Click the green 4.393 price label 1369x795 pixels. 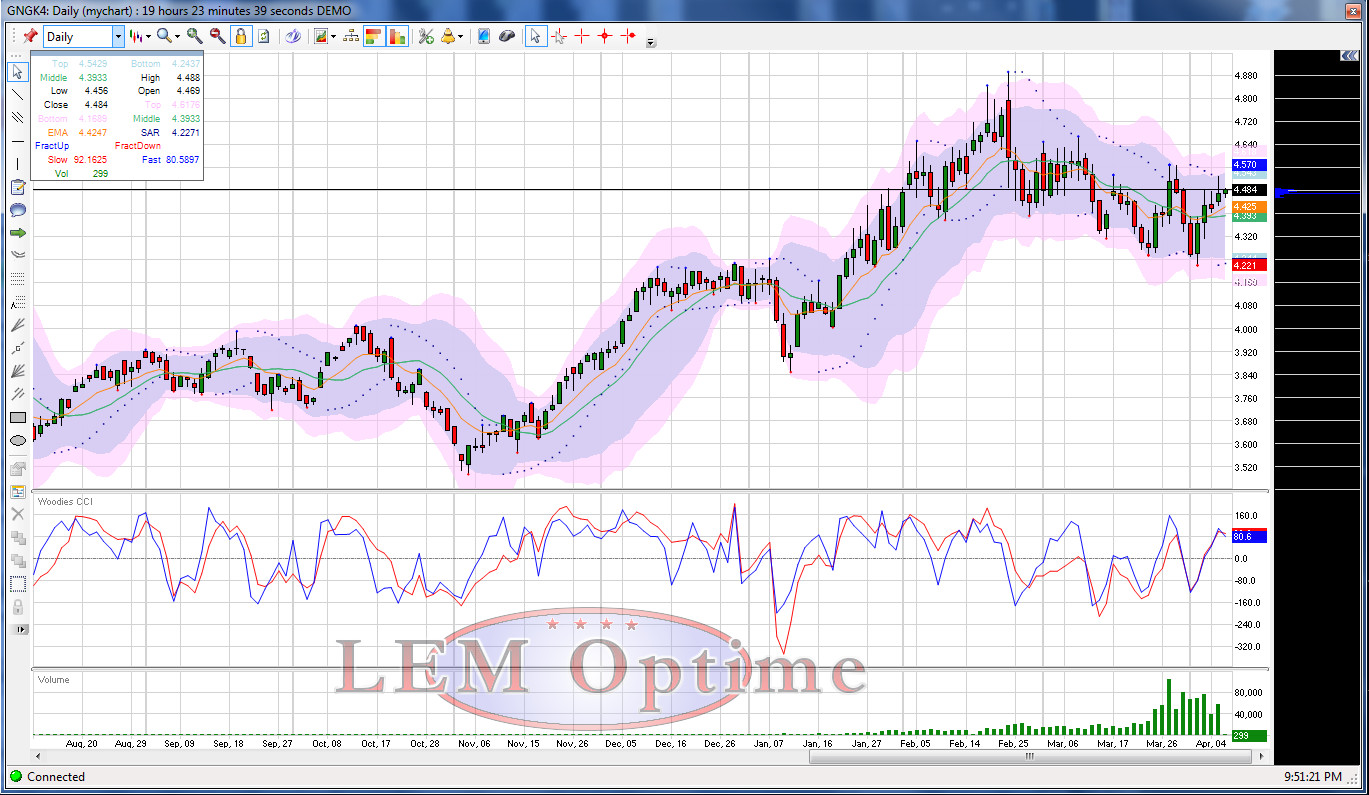(x=1250, y=216)
